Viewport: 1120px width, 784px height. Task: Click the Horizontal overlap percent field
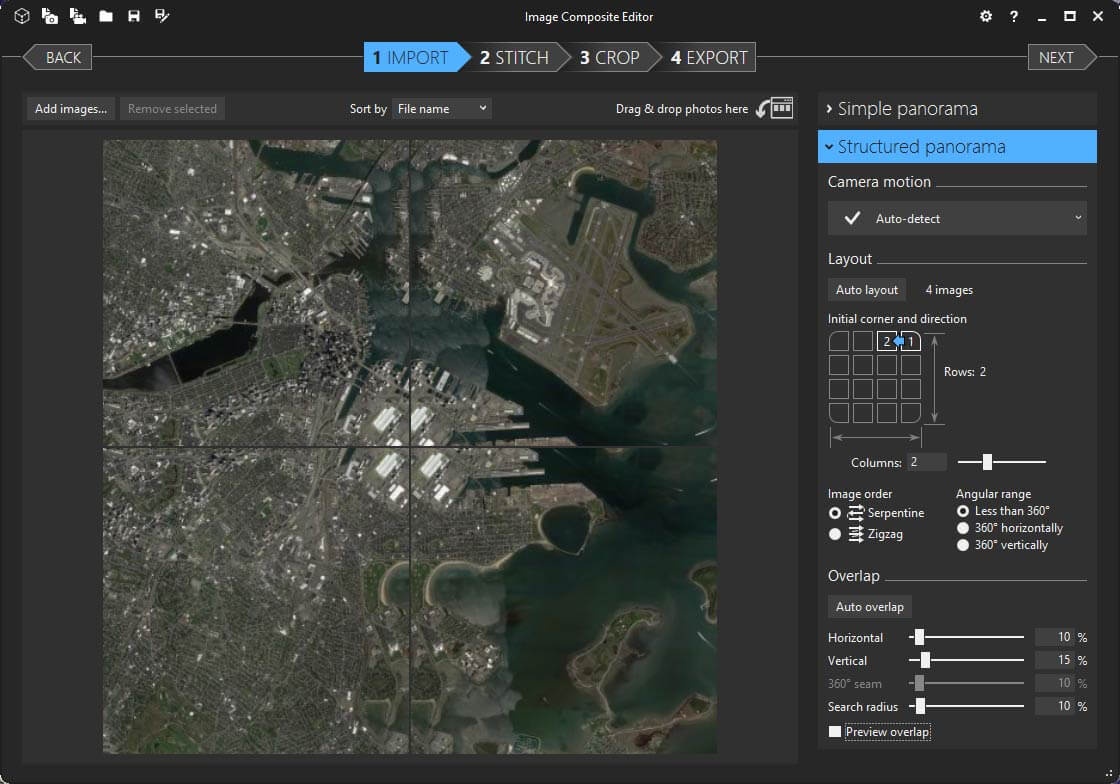pos(1055,636)
